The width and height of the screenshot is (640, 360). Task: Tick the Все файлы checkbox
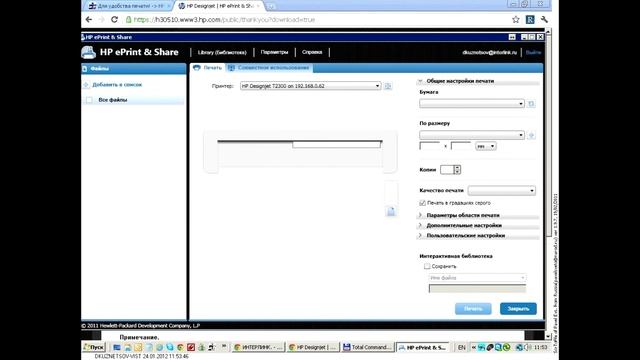(89, 100)
